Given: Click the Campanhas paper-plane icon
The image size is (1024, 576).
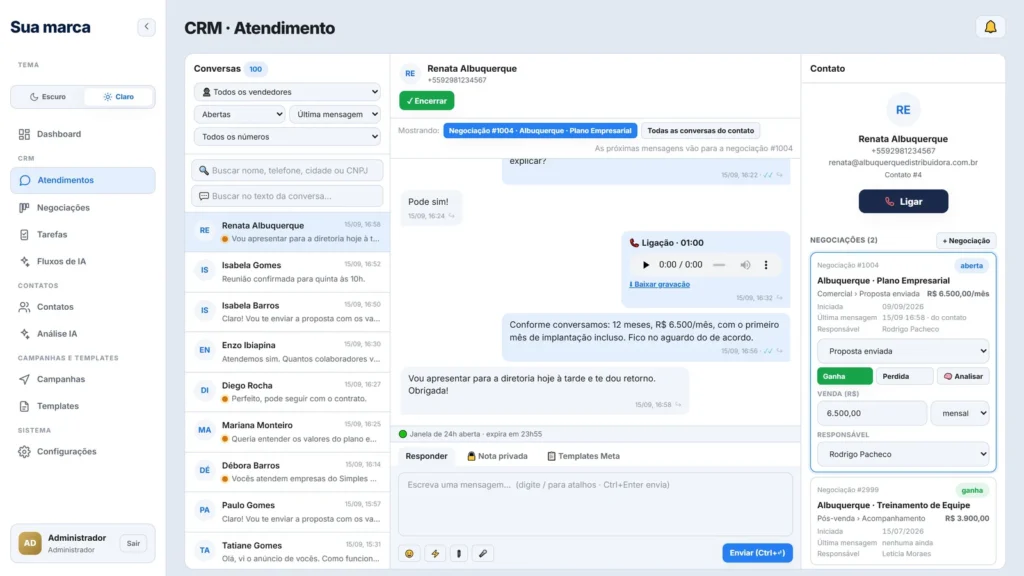Looking at the screenshot, I should click(24, 379).
